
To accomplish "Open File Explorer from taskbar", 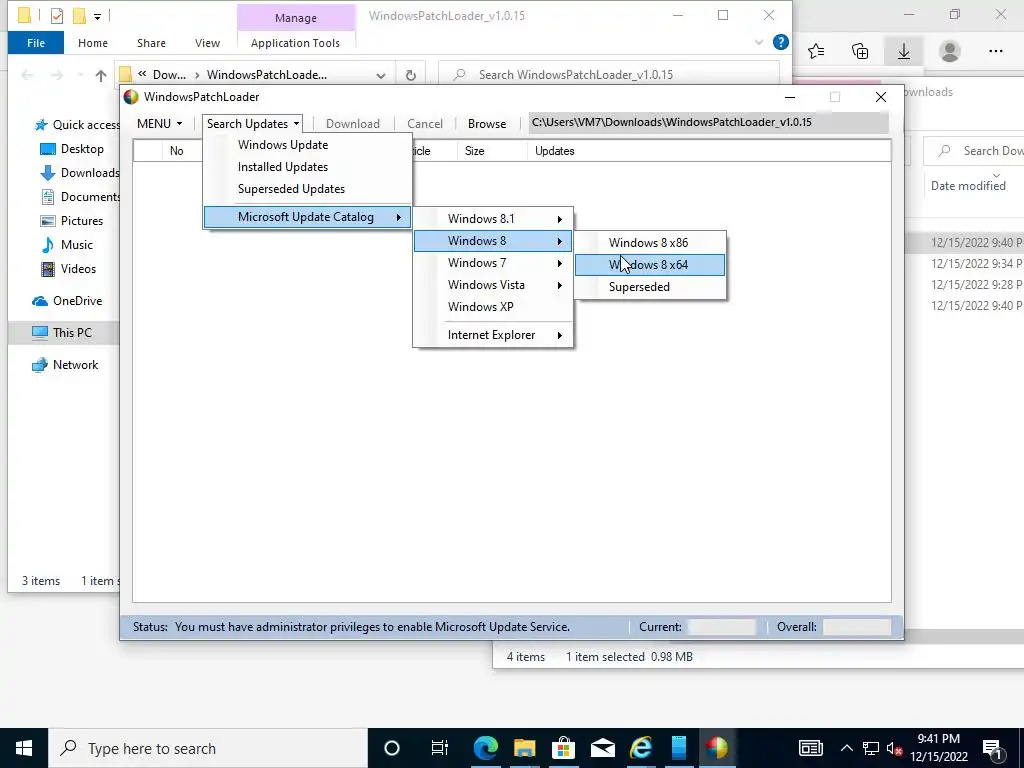I will coord(524,748).
